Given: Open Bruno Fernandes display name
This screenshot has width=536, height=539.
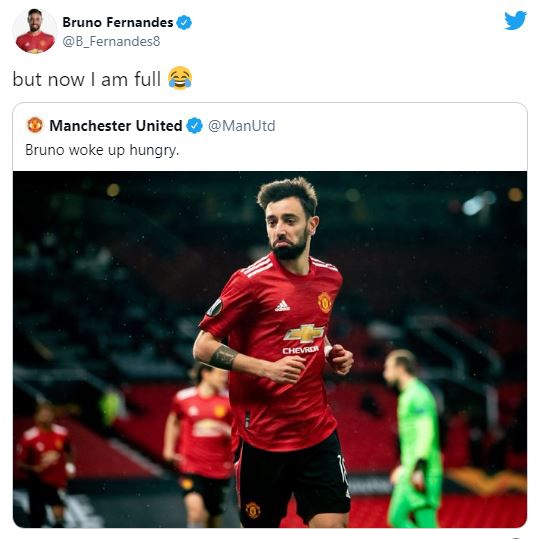Looking at the screenshot, I should (x=118, y=23).
